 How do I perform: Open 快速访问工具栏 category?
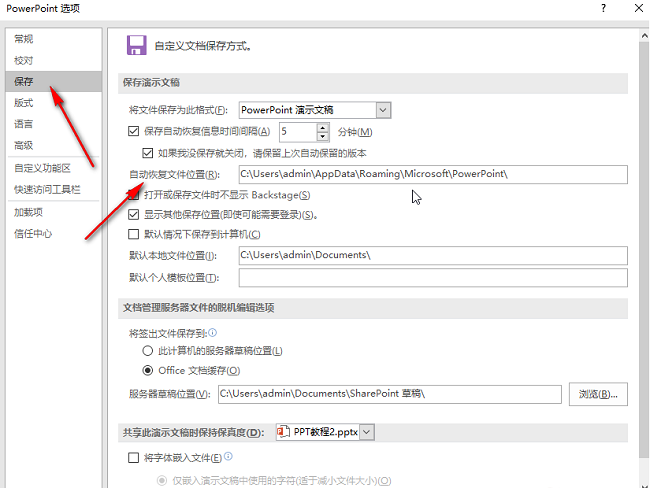tap(54, 189)
